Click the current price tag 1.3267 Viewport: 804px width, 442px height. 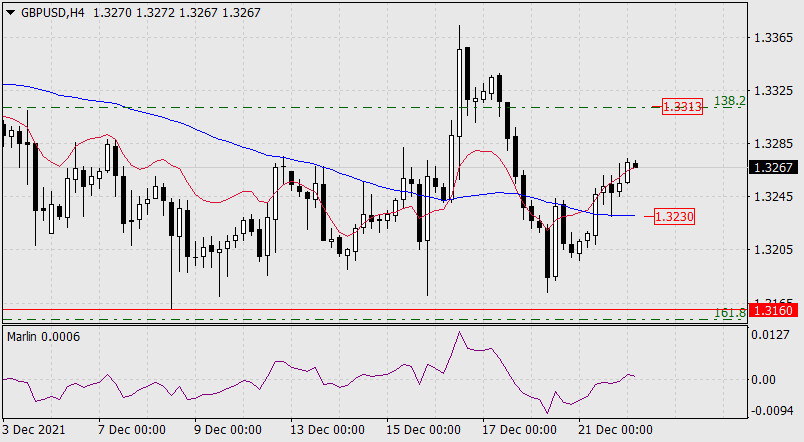(x=773, y=167)
